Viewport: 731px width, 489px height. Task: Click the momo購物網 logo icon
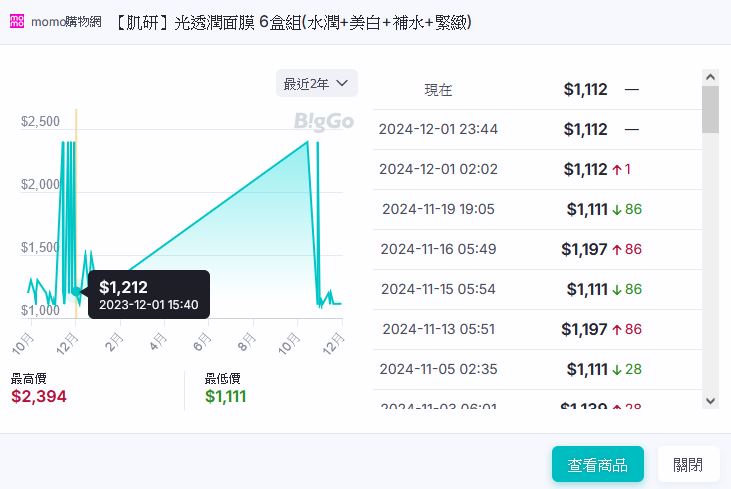click(17, 22)
